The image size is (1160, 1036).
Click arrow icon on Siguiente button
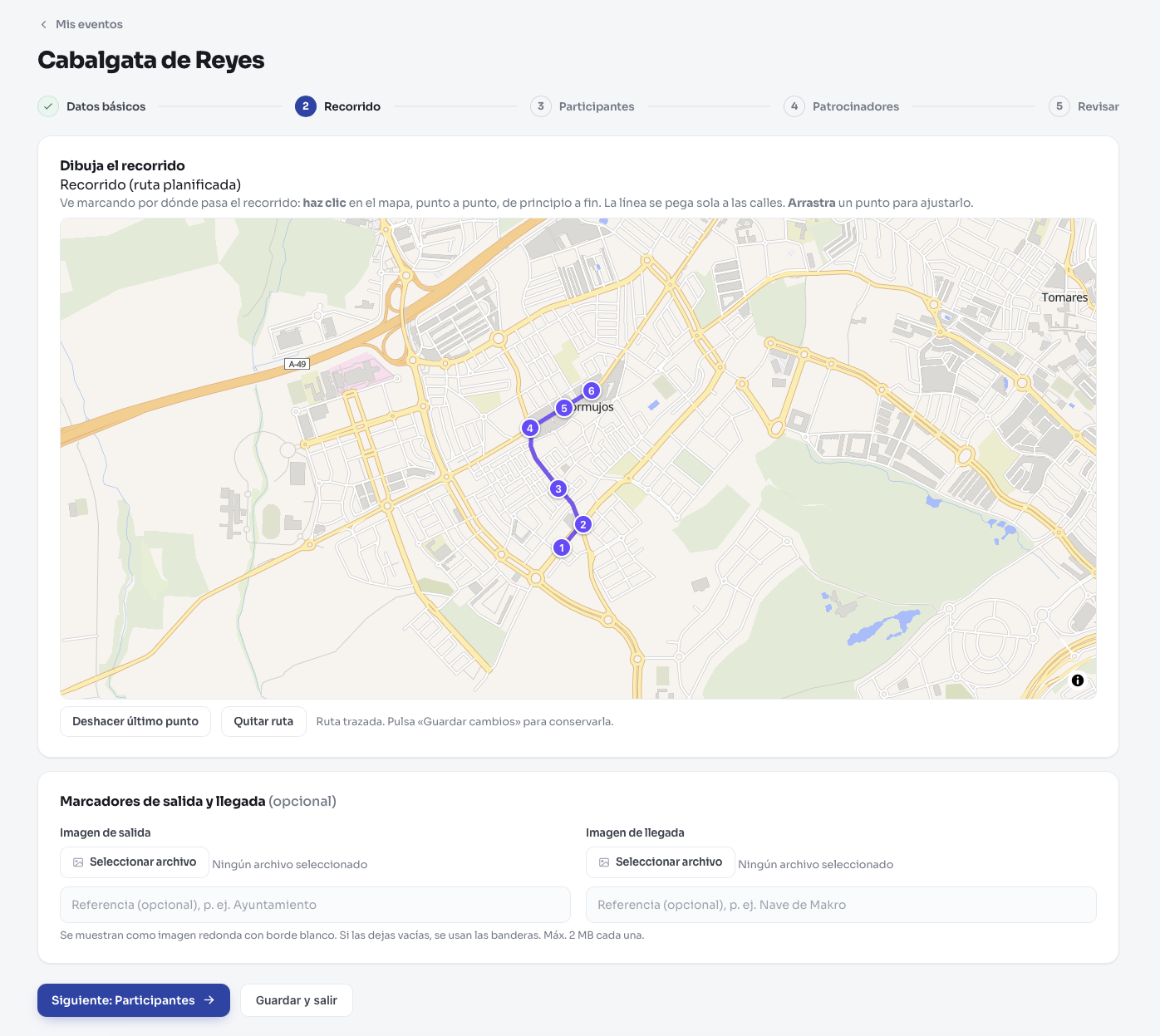(x=209, y=1000)
